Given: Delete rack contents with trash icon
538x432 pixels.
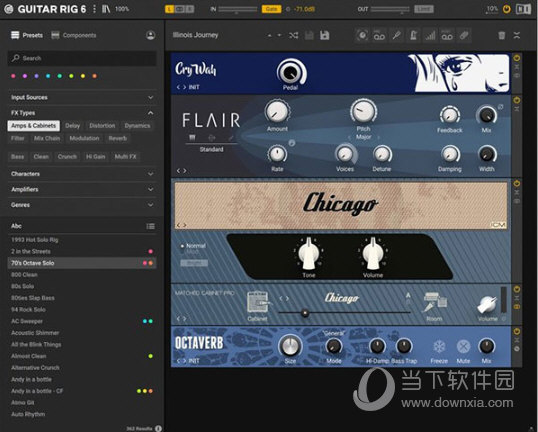Looking at the screenshot, I should point(502,35).
